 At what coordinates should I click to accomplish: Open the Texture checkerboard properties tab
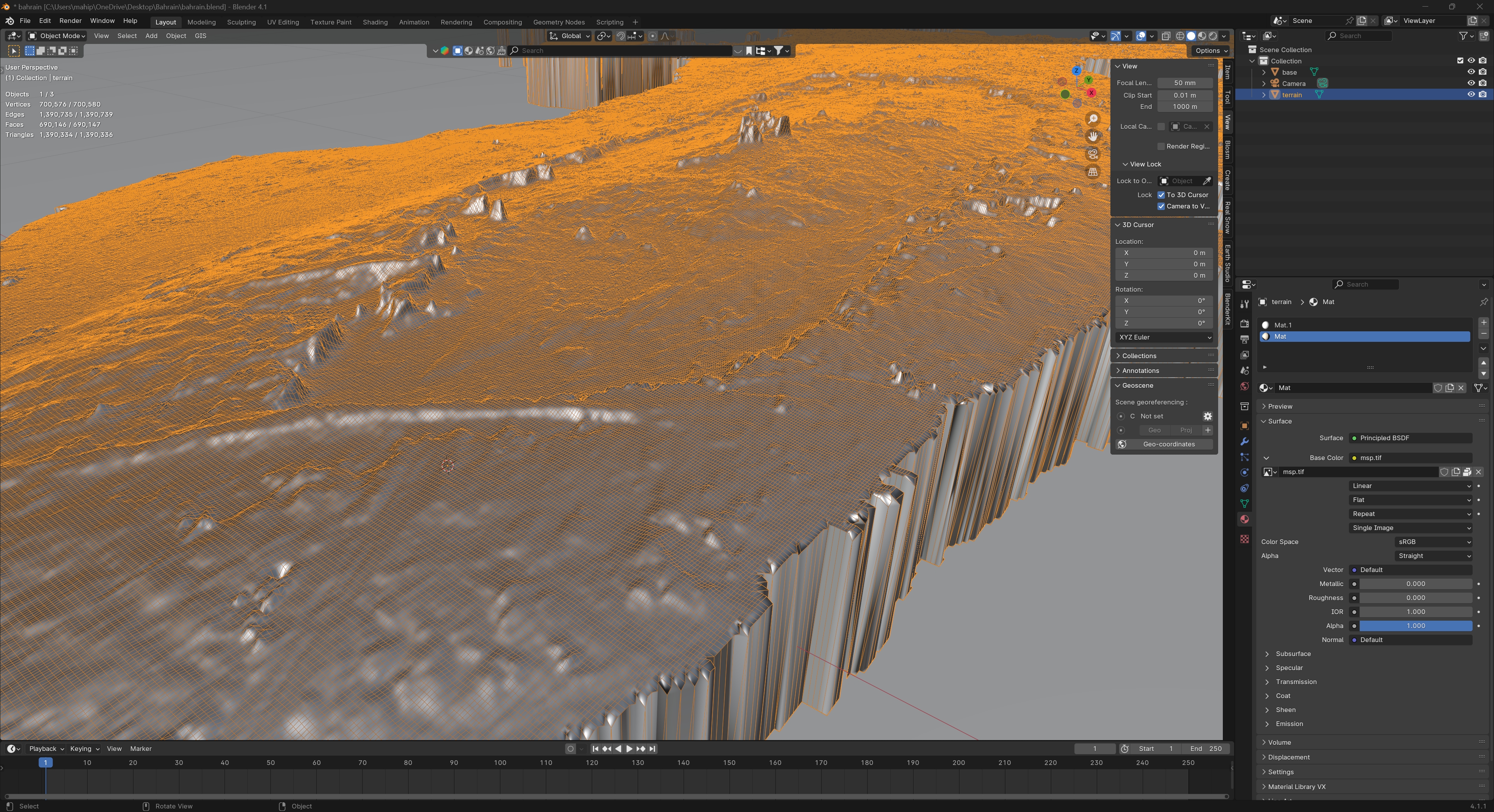point(1244,539)
